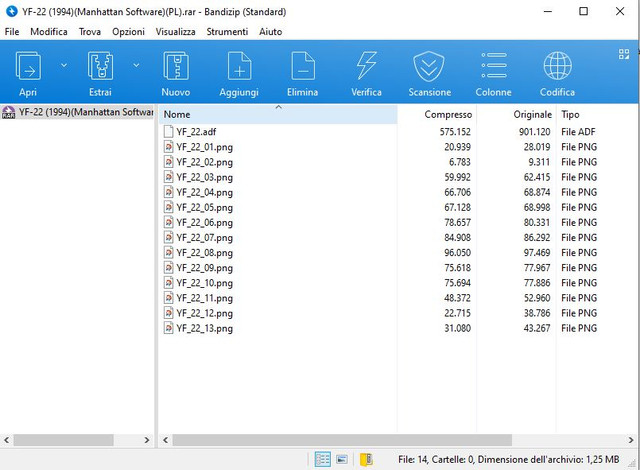Screen dimensions: 640x470
Task: Click the PNG icon of YF_22_01.png
Action: point(168,146)
